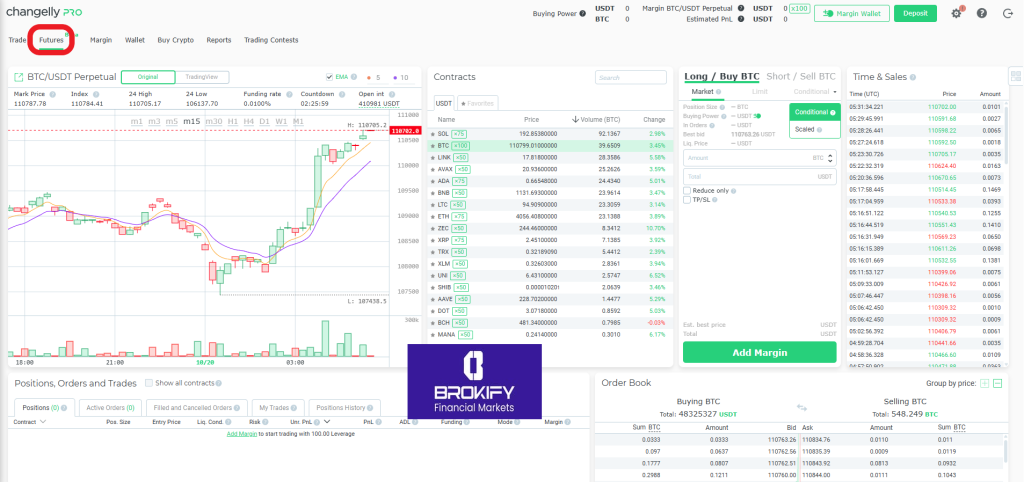Open the Futures tab

click(x=51, y=40)
